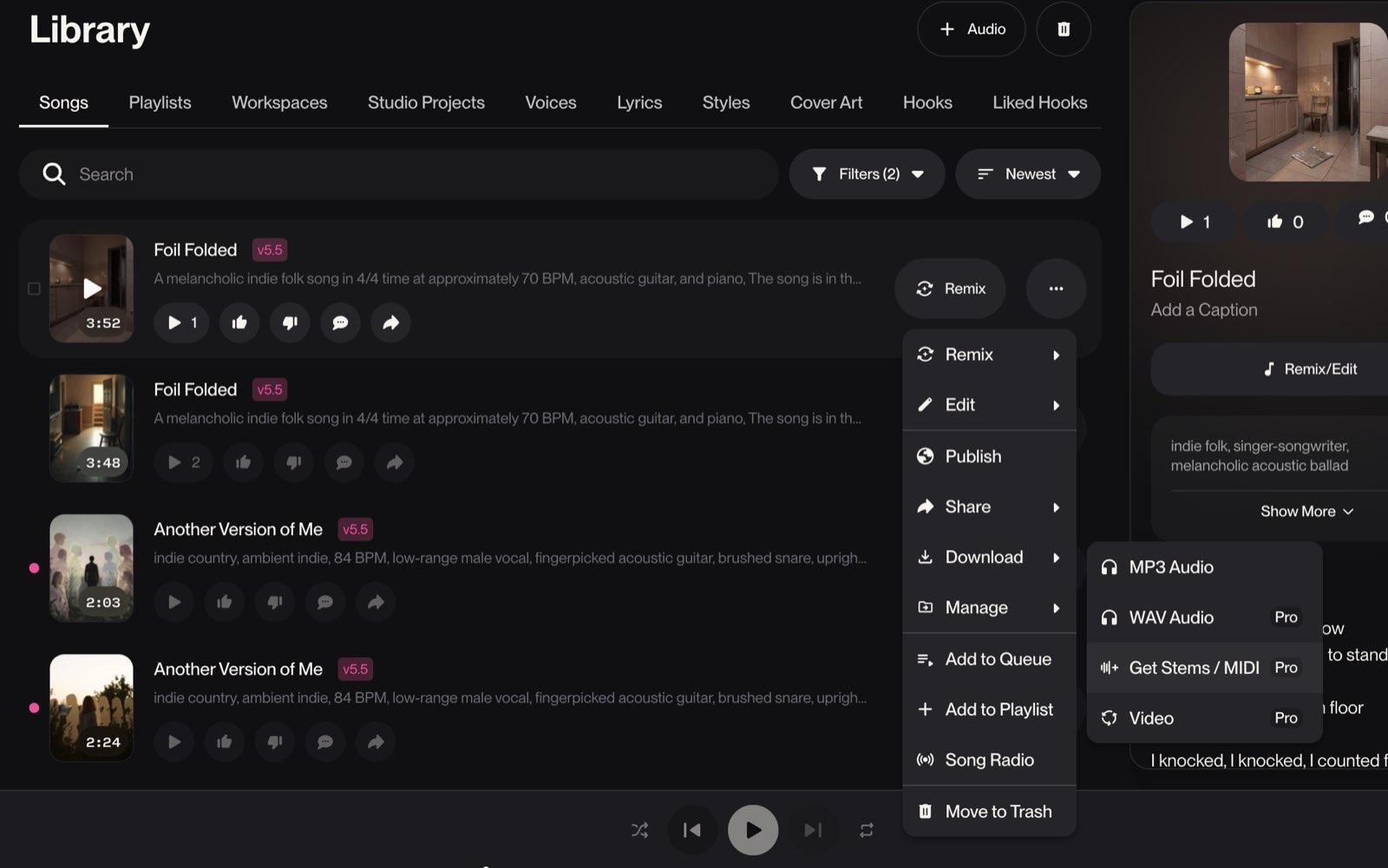Open the Voices tab
Screen dimensions: 1388x868
point(551,102)
